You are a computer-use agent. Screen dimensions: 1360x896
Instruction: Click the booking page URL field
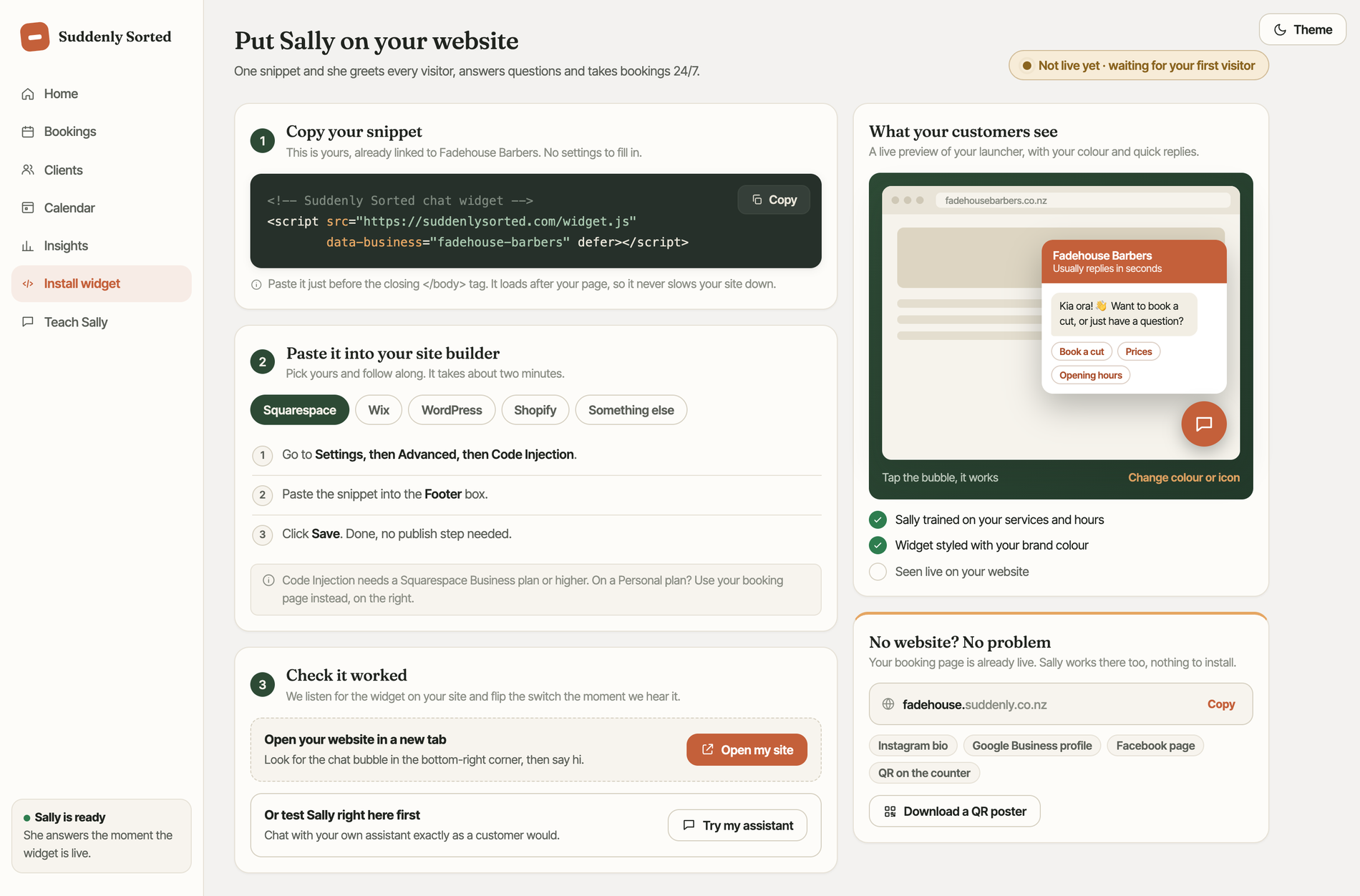(x=1060, y=704)
